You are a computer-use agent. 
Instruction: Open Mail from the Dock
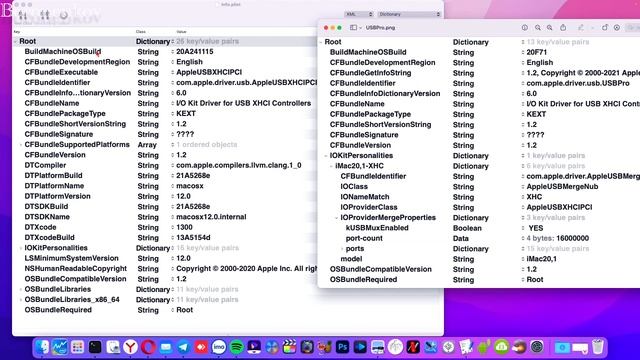click(x=166, y=347)
